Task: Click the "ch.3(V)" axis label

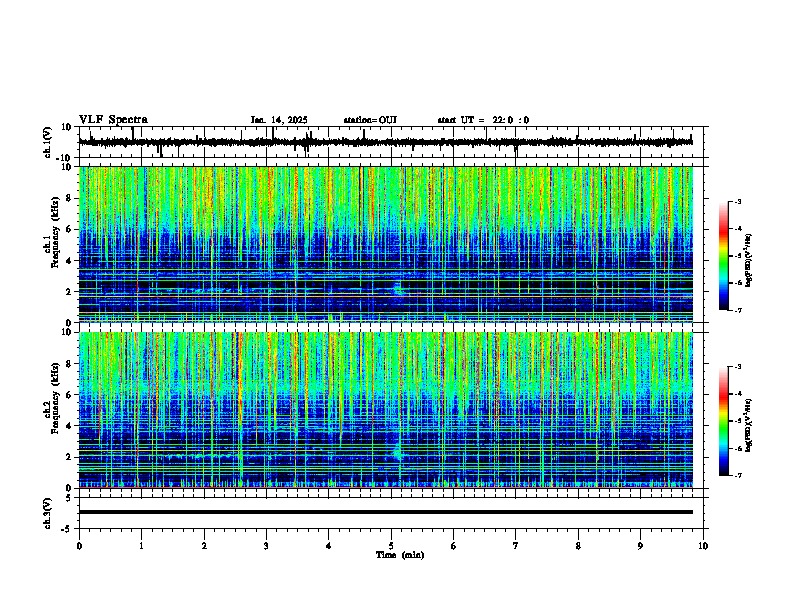Action: (48, 513)
